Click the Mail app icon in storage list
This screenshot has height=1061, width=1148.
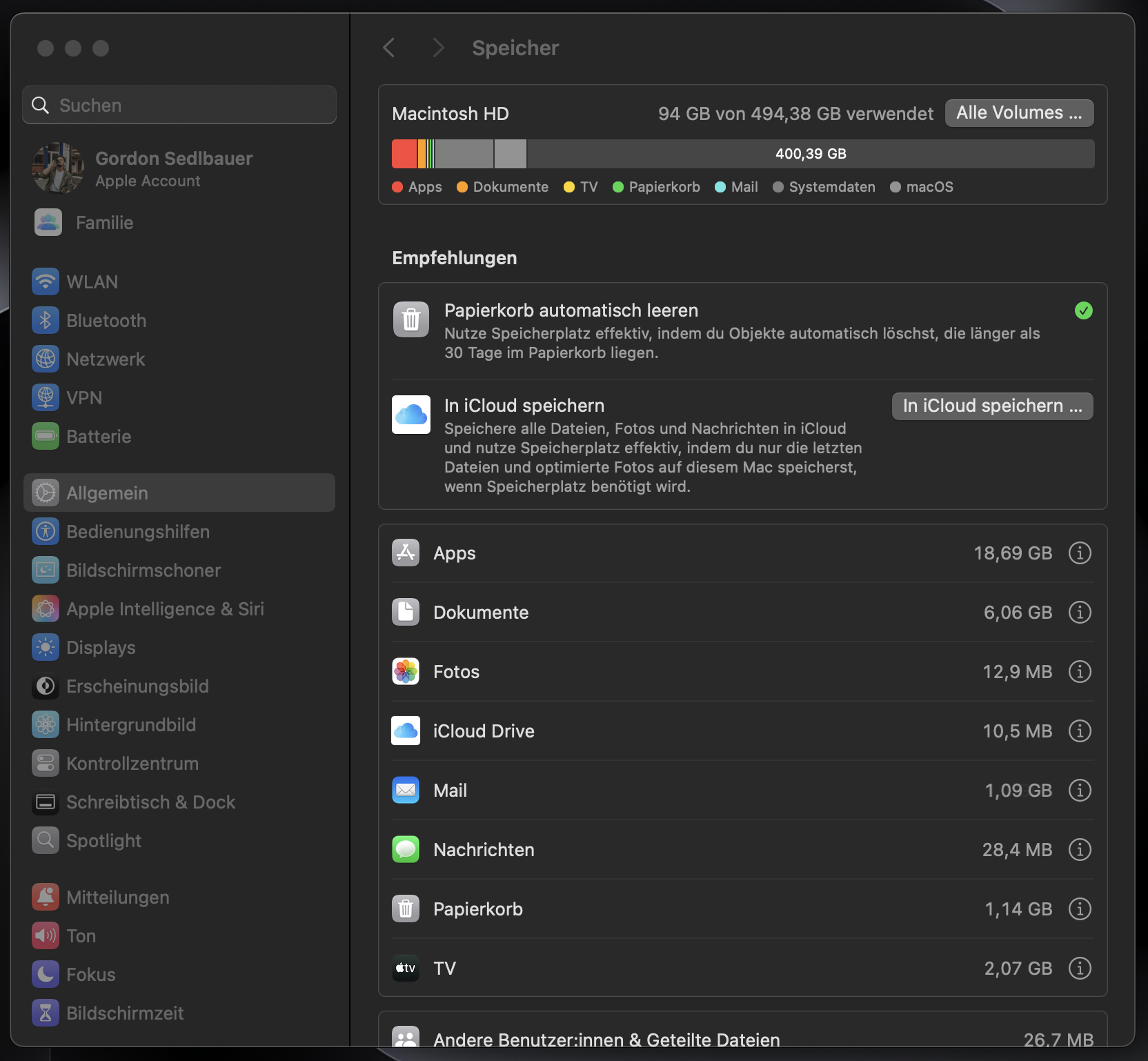point(406,791)
